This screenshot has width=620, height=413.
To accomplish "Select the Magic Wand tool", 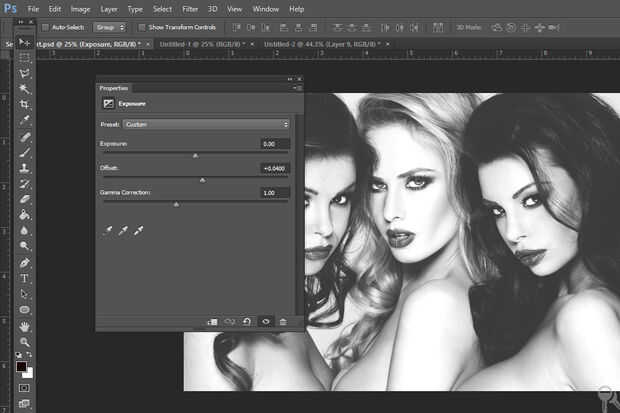I will tap(25, 89).
